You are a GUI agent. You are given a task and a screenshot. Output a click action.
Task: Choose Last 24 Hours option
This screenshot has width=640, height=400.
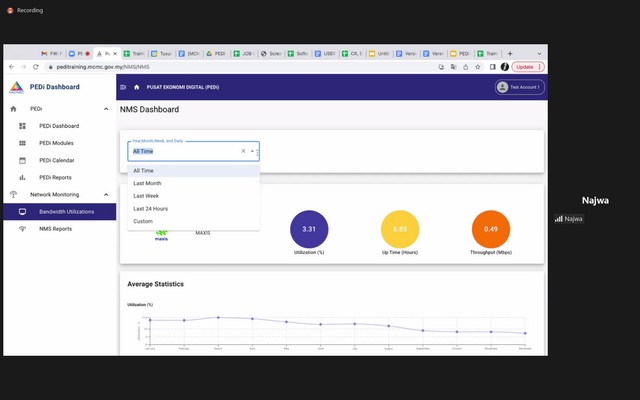pos(150,209)
